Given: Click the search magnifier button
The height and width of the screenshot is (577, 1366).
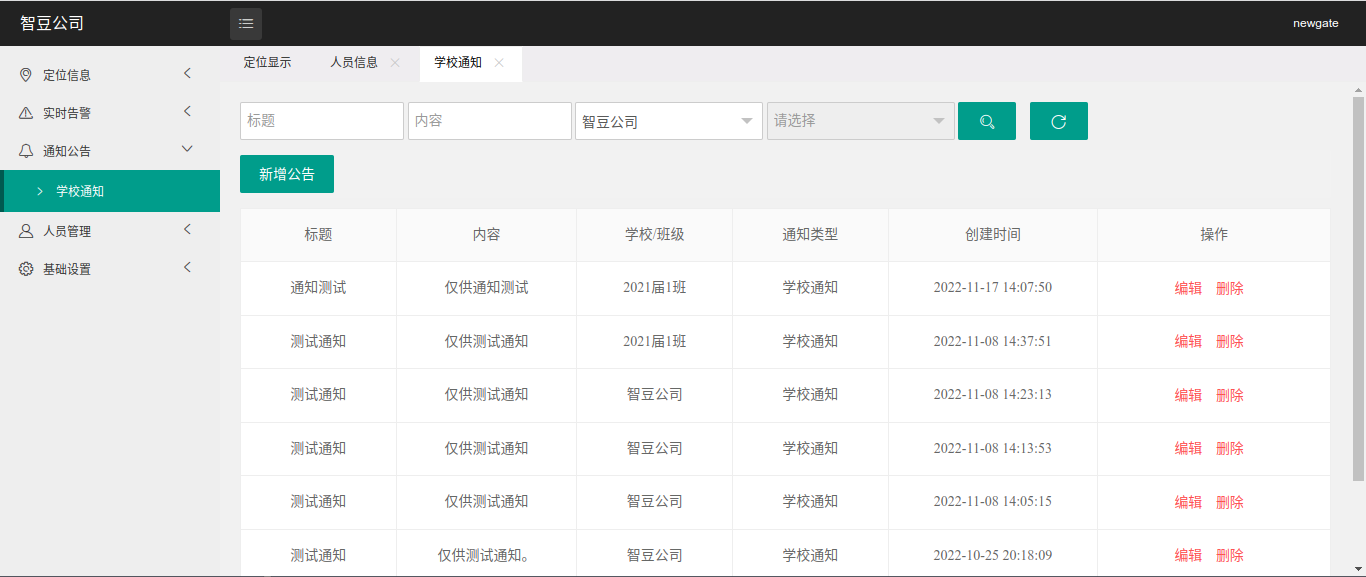Looking at the screenshot, I should 986,121.
